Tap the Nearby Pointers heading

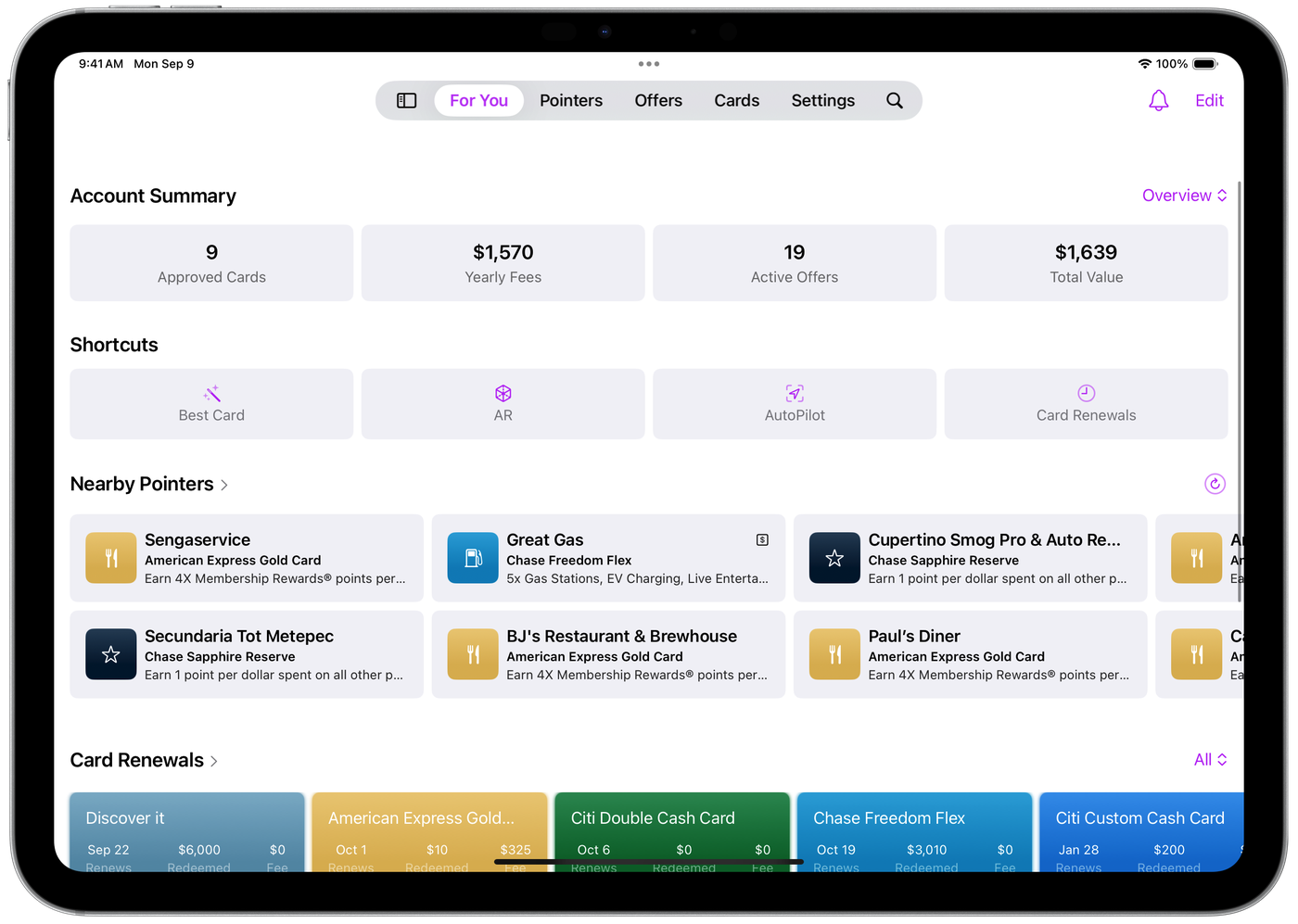[x=142, y=484]
